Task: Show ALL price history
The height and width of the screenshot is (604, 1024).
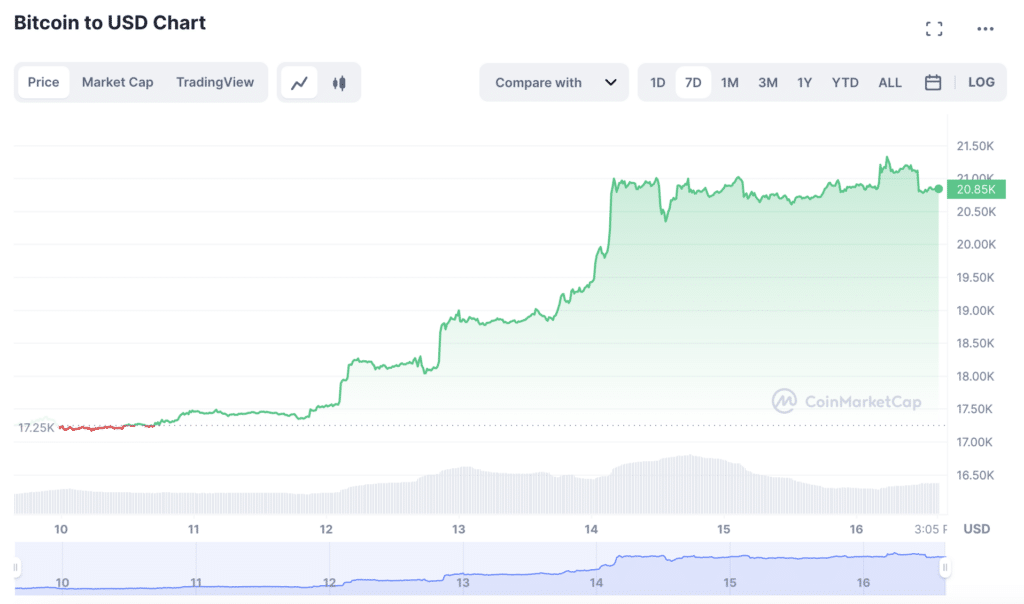Action: tap(889, 83)
